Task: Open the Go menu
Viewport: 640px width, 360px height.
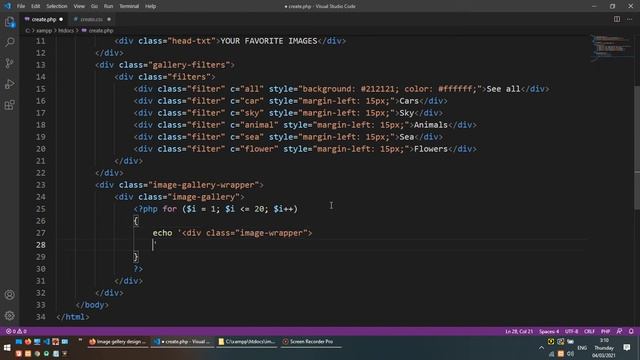Action: [x=94, y=6]
